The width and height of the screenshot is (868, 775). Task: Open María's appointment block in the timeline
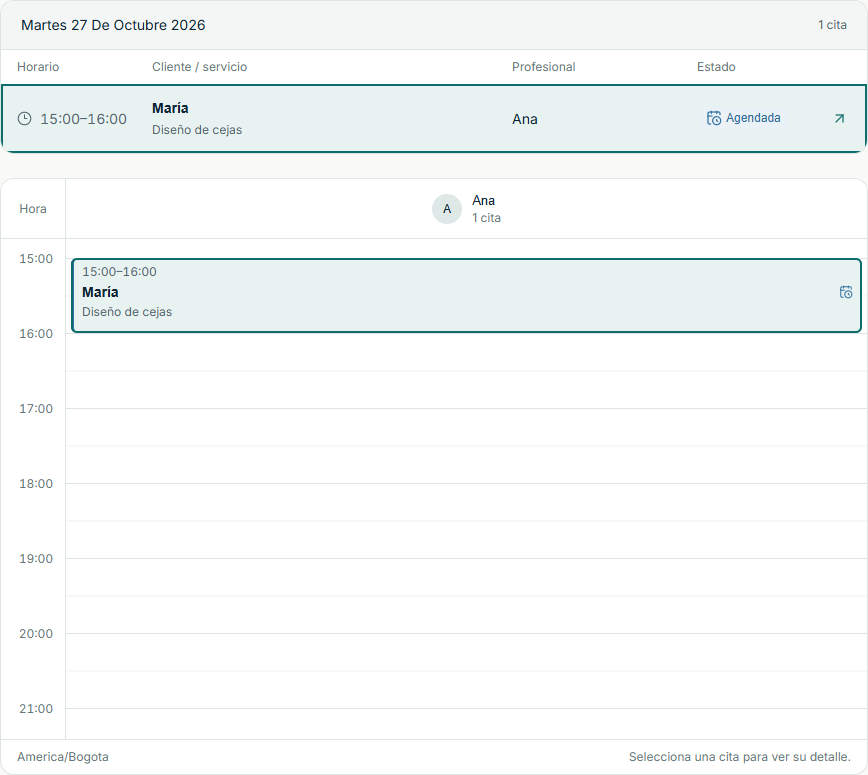(466, 296)
